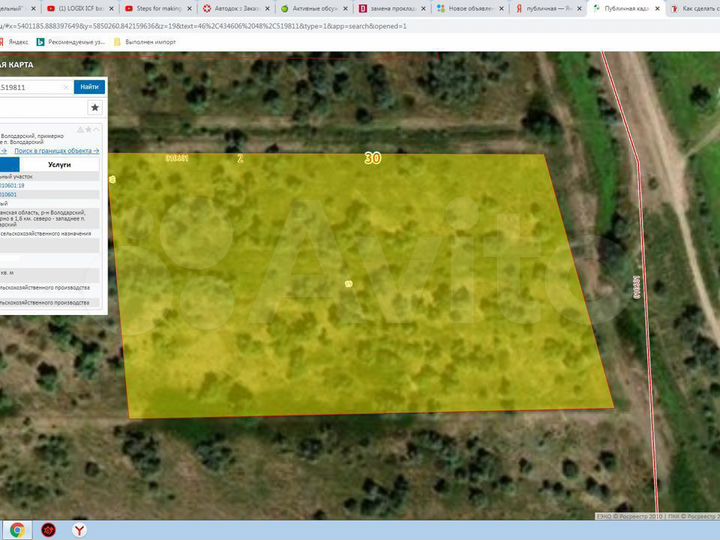
Task: Click the Найти search button
Action: pyautogui.click(x=89, y=87)
